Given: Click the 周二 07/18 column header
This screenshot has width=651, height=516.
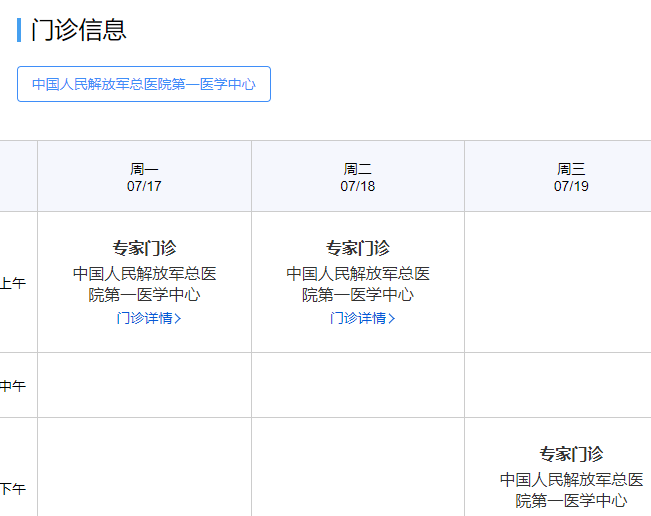Looking at the screenshot, I should point(358,177).
